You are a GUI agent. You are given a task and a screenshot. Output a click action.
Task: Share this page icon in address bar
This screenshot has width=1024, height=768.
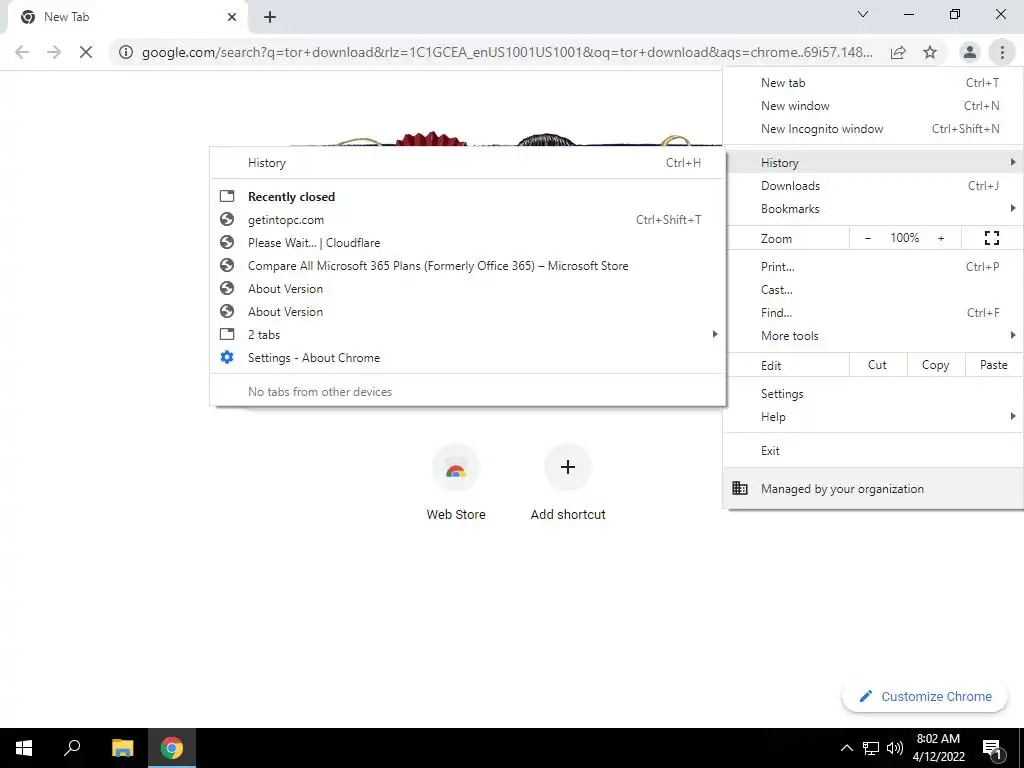(898, 52)
